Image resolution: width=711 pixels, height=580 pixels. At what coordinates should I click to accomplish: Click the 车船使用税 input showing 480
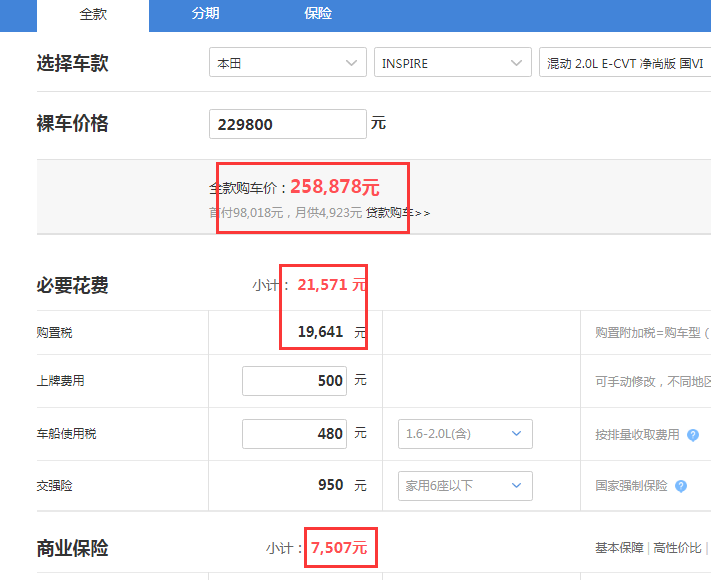(x=294, y=434)
